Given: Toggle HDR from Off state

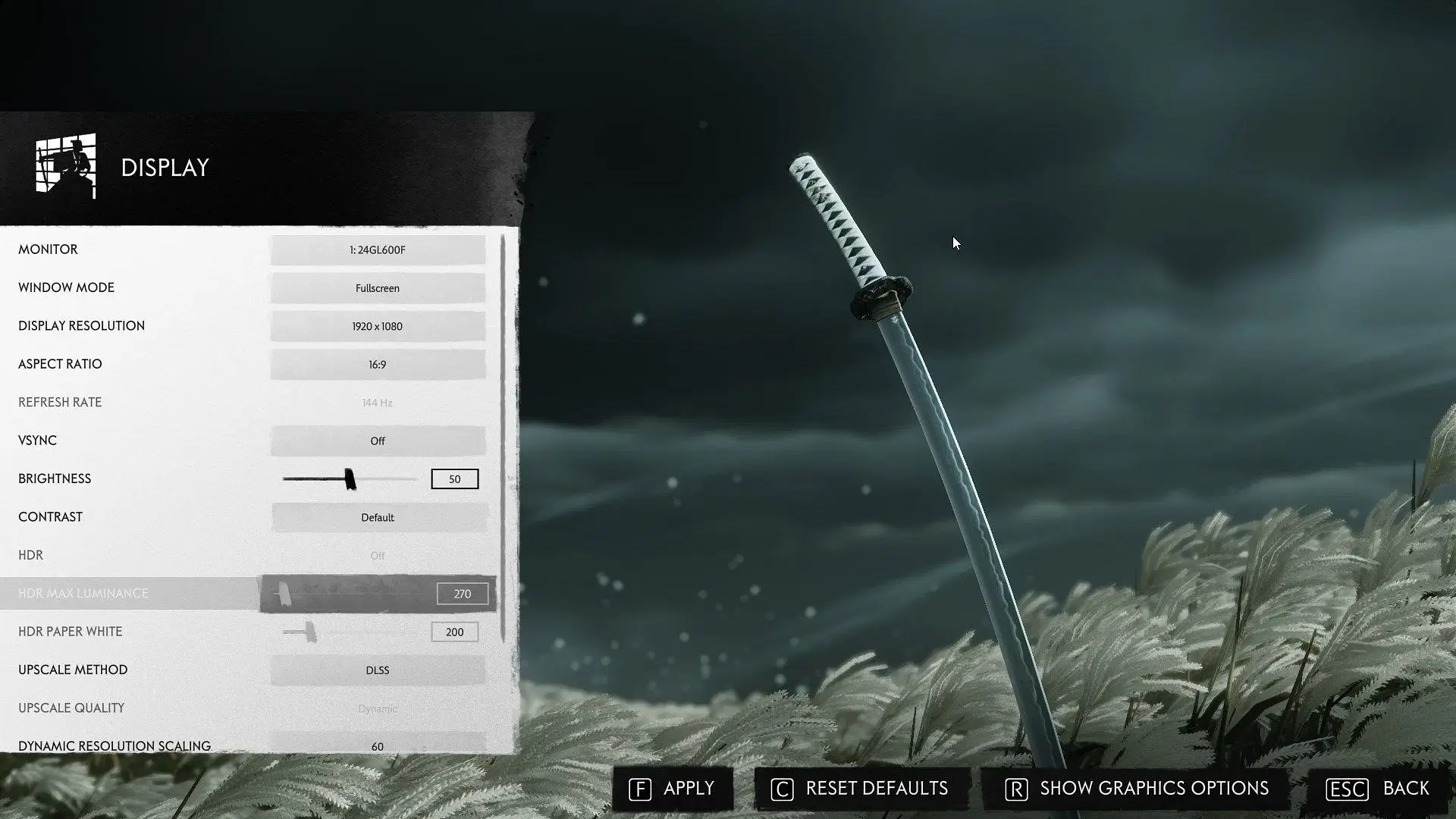Looking at the screenshot, I should point(377,555).
